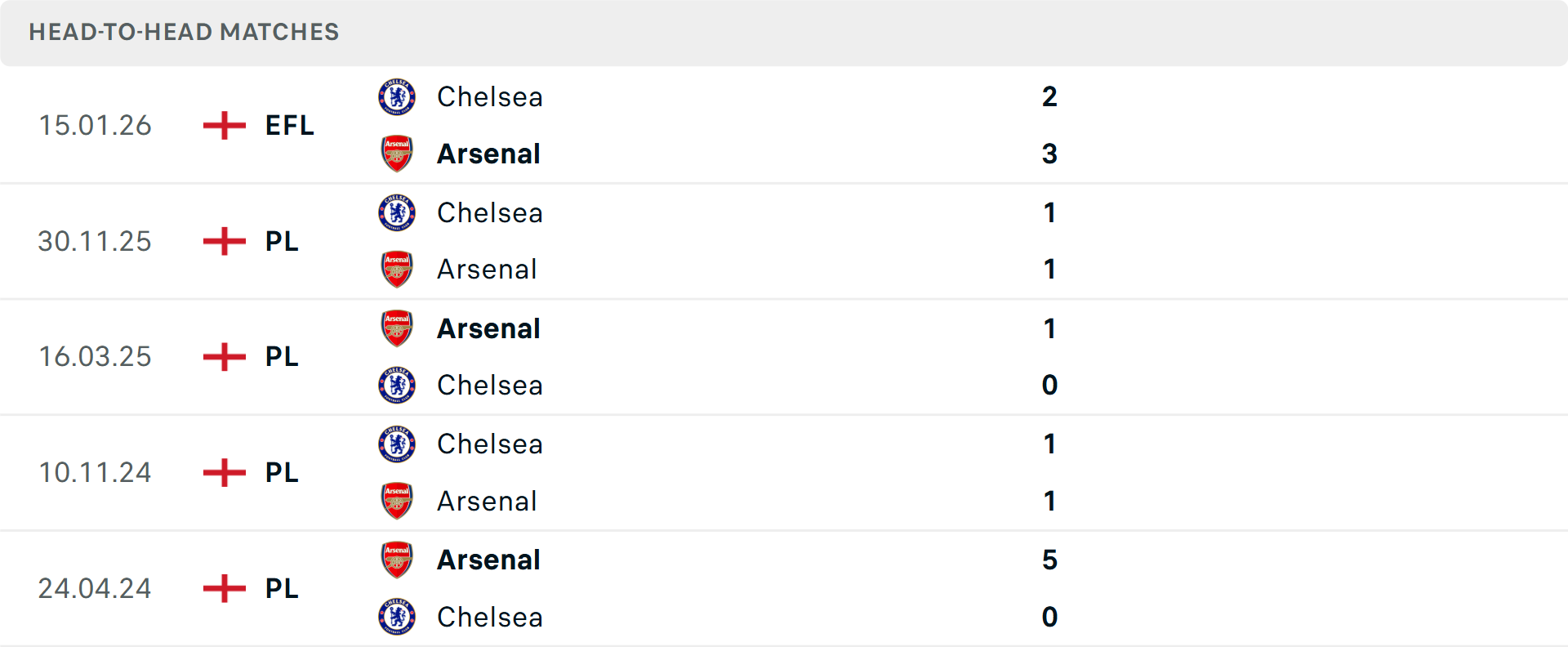Click the England flag beside the 24.04.24 match

[x=222, y=587]
